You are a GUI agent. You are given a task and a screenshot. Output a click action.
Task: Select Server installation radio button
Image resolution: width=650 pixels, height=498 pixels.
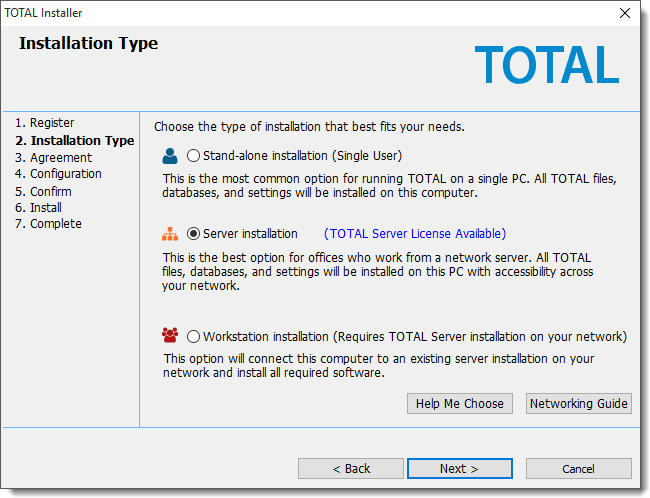(193, 234)
